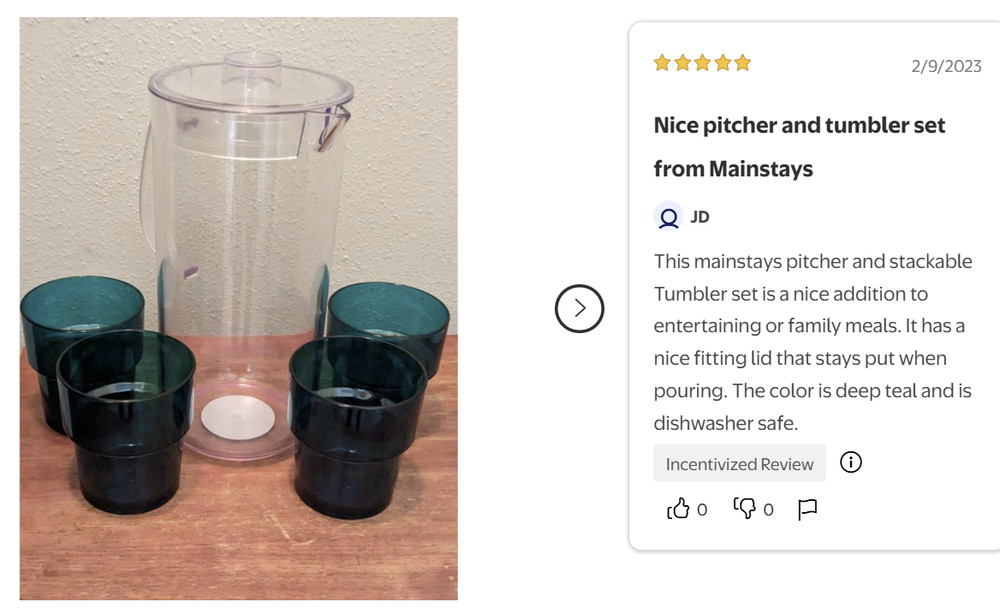Click the dislike count next to thumbs down
The image size is (1000, 614).
(768, 510)
